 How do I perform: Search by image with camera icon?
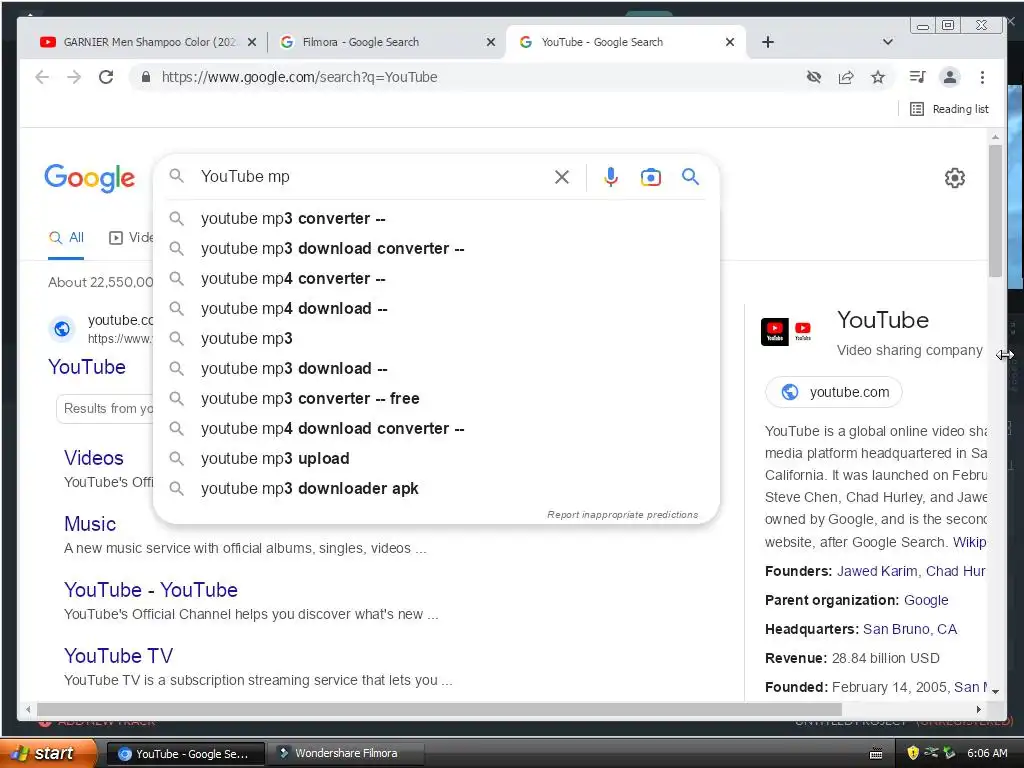point(650,177)
